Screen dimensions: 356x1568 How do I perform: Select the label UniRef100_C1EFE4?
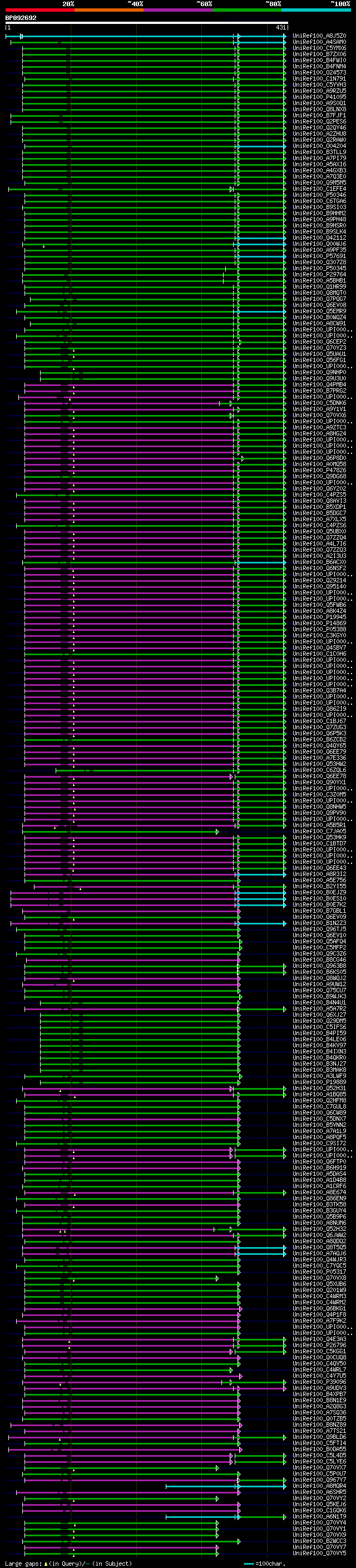coord(319,189)
